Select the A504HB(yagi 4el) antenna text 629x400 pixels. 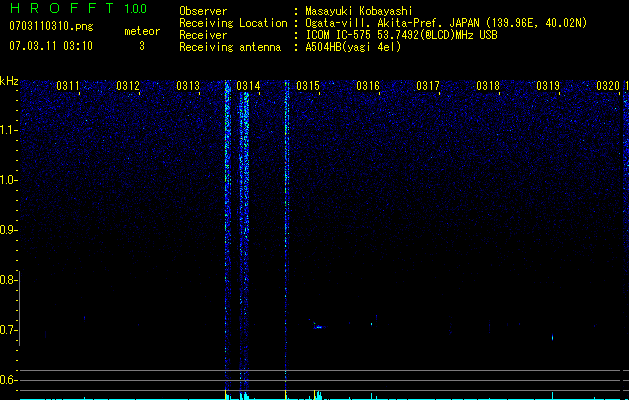[353, 47]
